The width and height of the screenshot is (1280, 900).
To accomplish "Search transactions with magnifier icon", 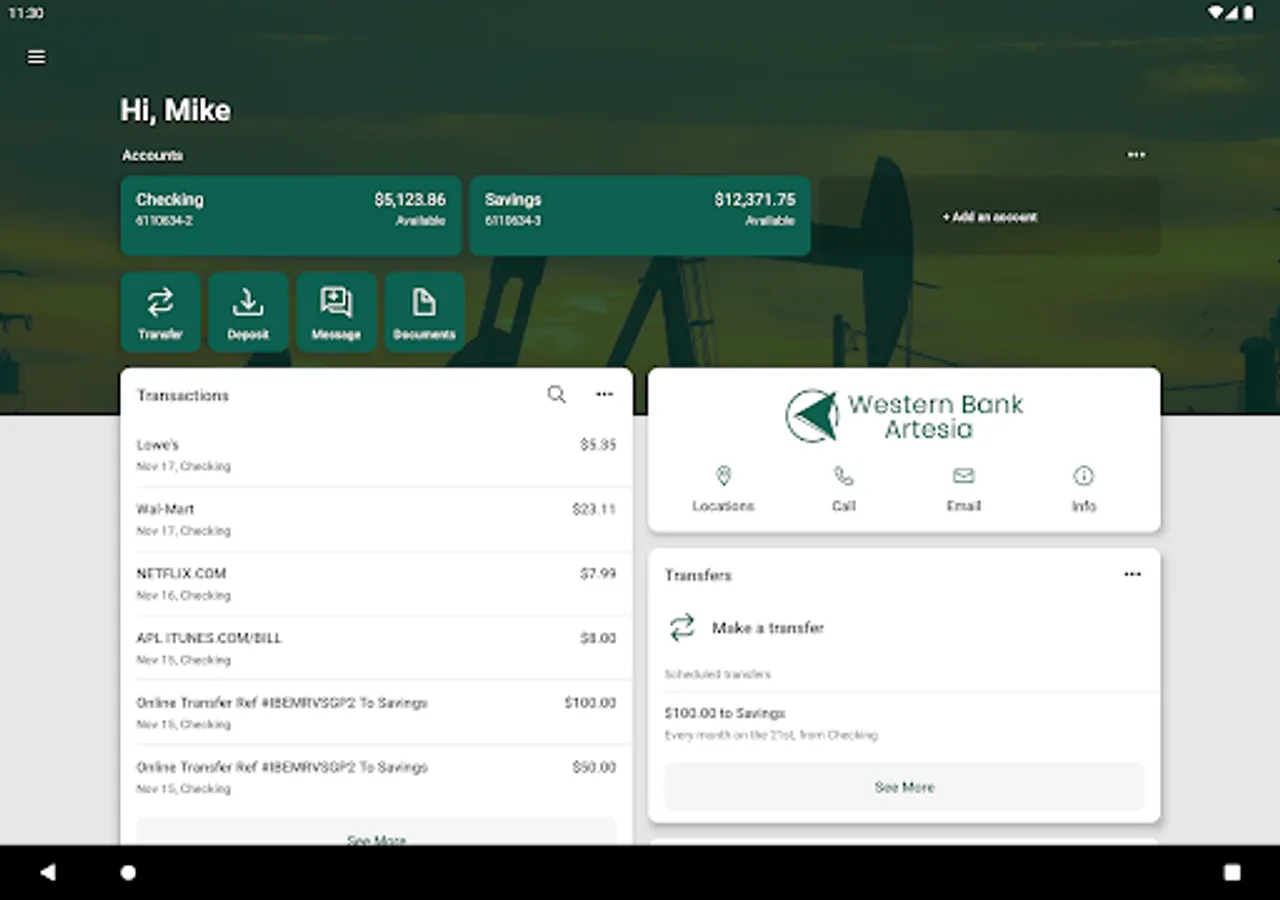I will click(557, 395).
